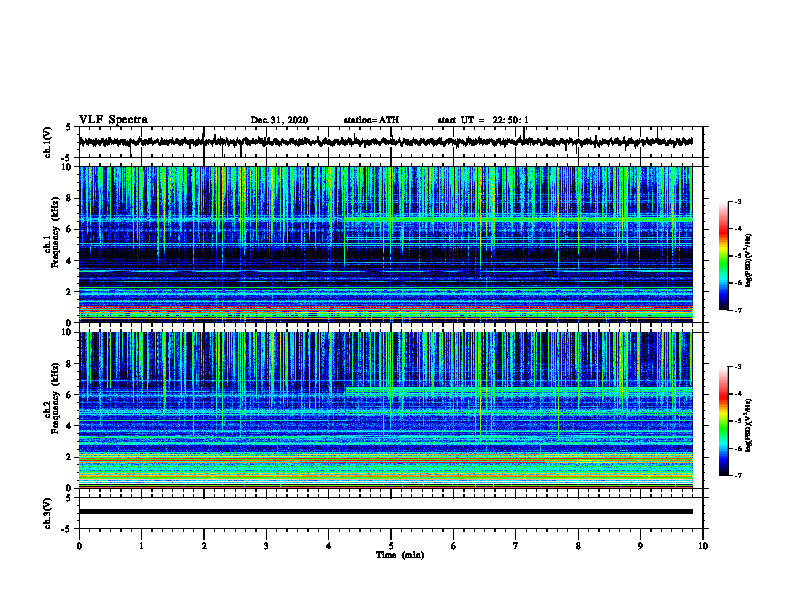Click the "-5" tick on ch.1 colorbar
The image size is (792, 612).
tap(738, 256)
